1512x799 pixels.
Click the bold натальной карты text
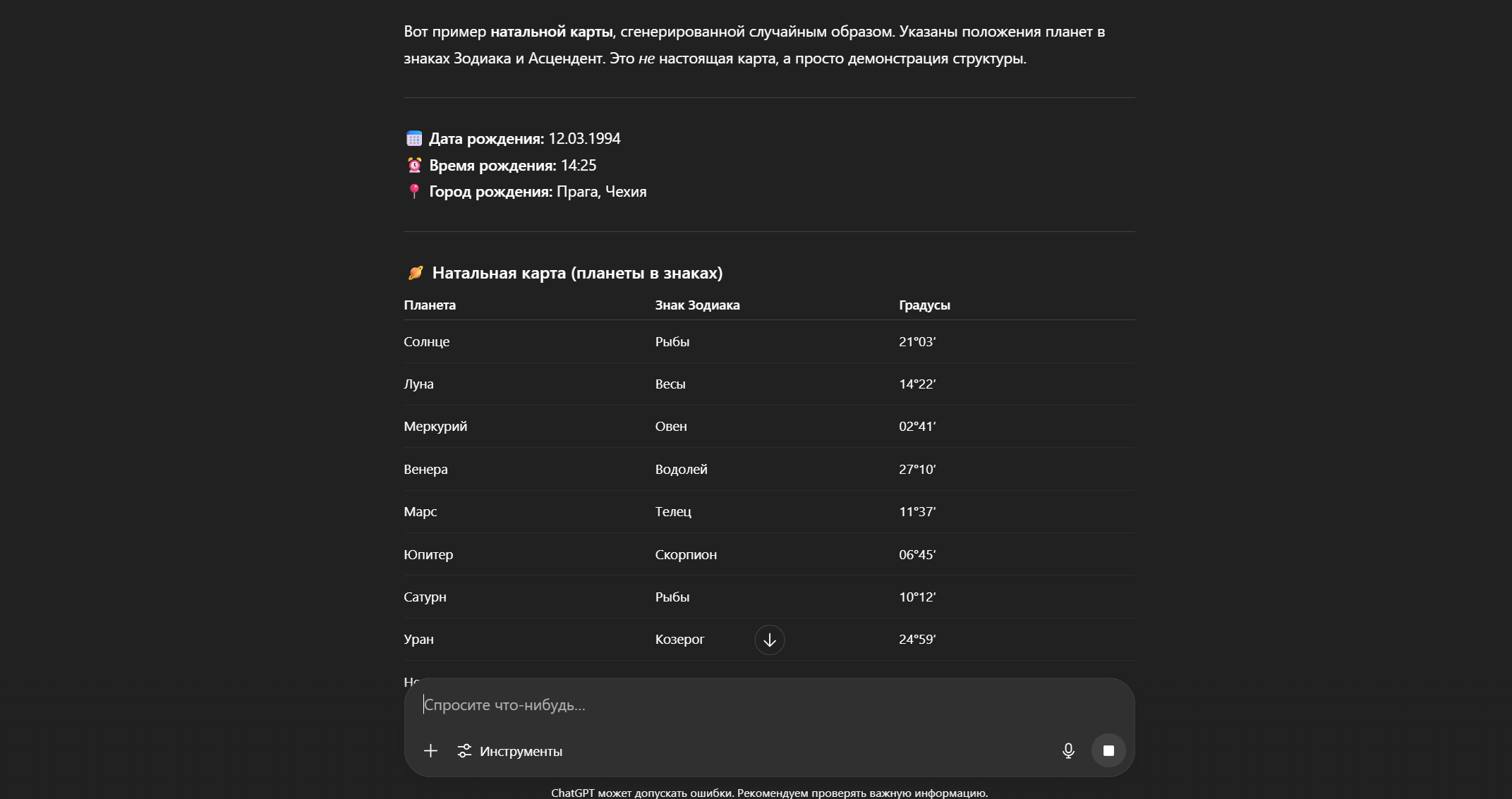tap(551, 32)
